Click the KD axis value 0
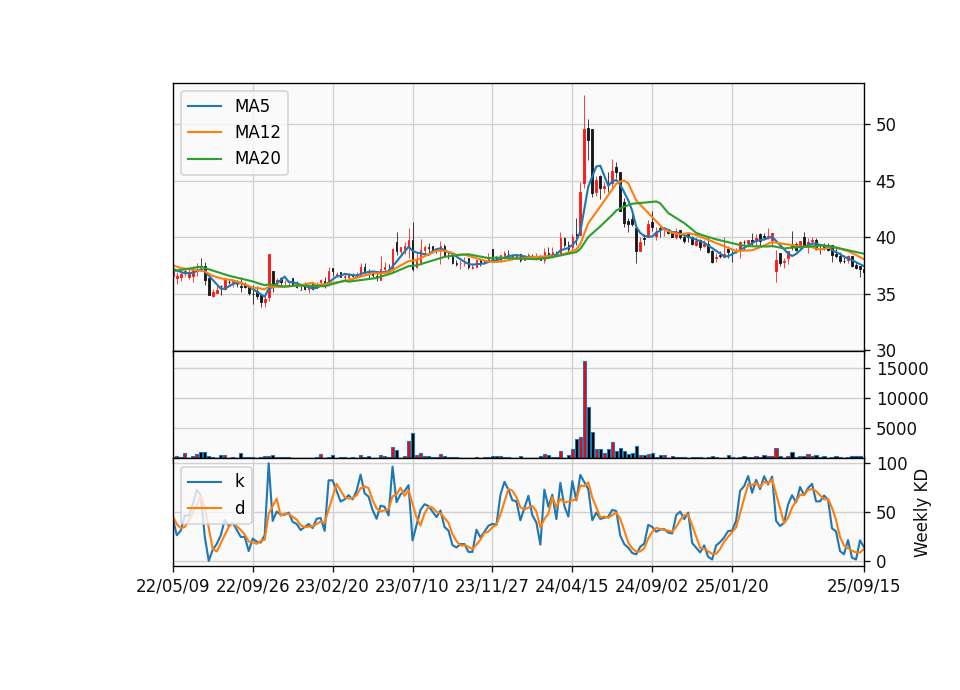Screen dimensions: 960x690 [x=882, y=561]
